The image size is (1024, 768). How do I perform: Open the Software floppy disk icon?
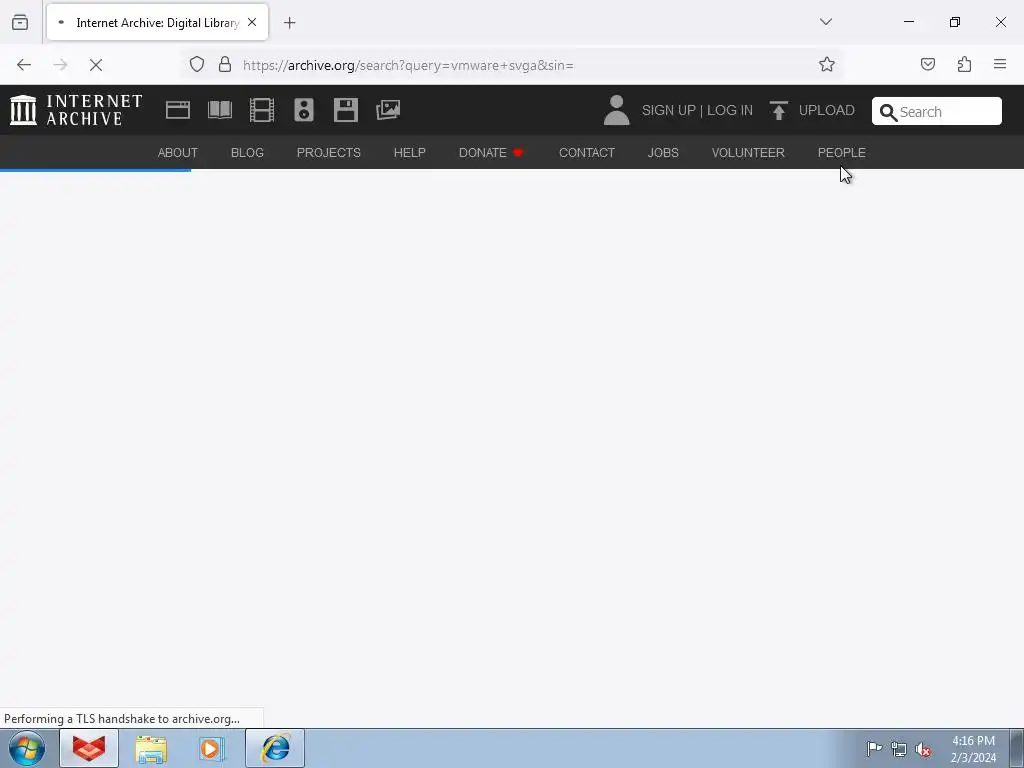[345, 110]
